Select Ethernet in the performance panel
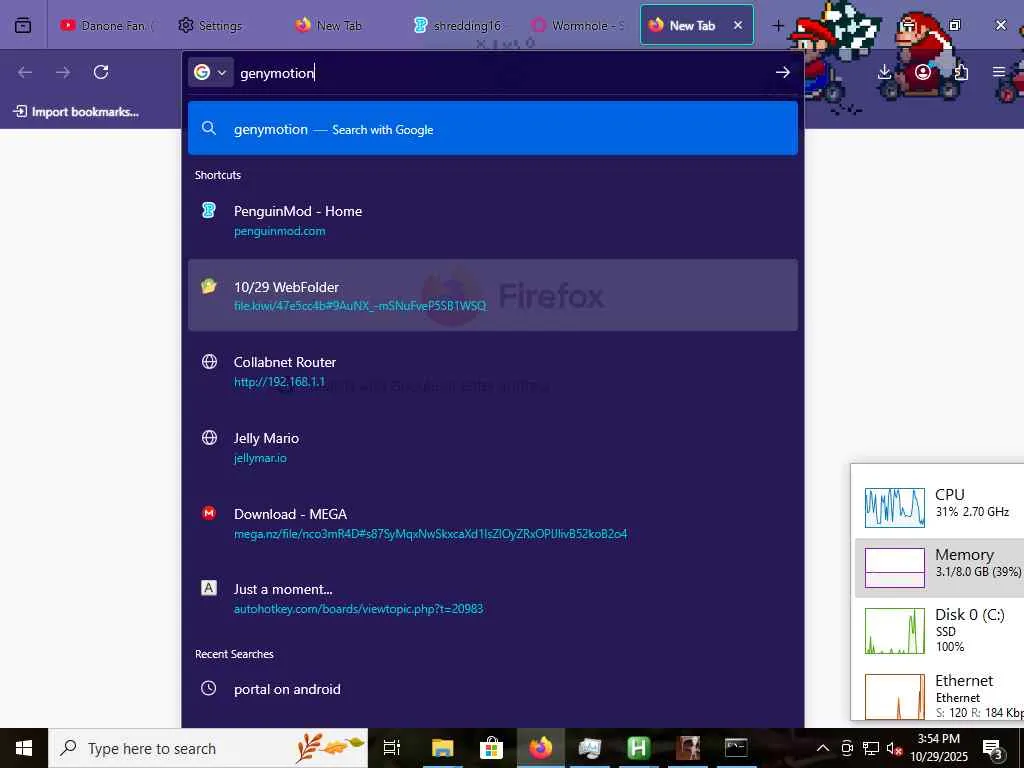The image size is (1024, 768). [939, 695]
